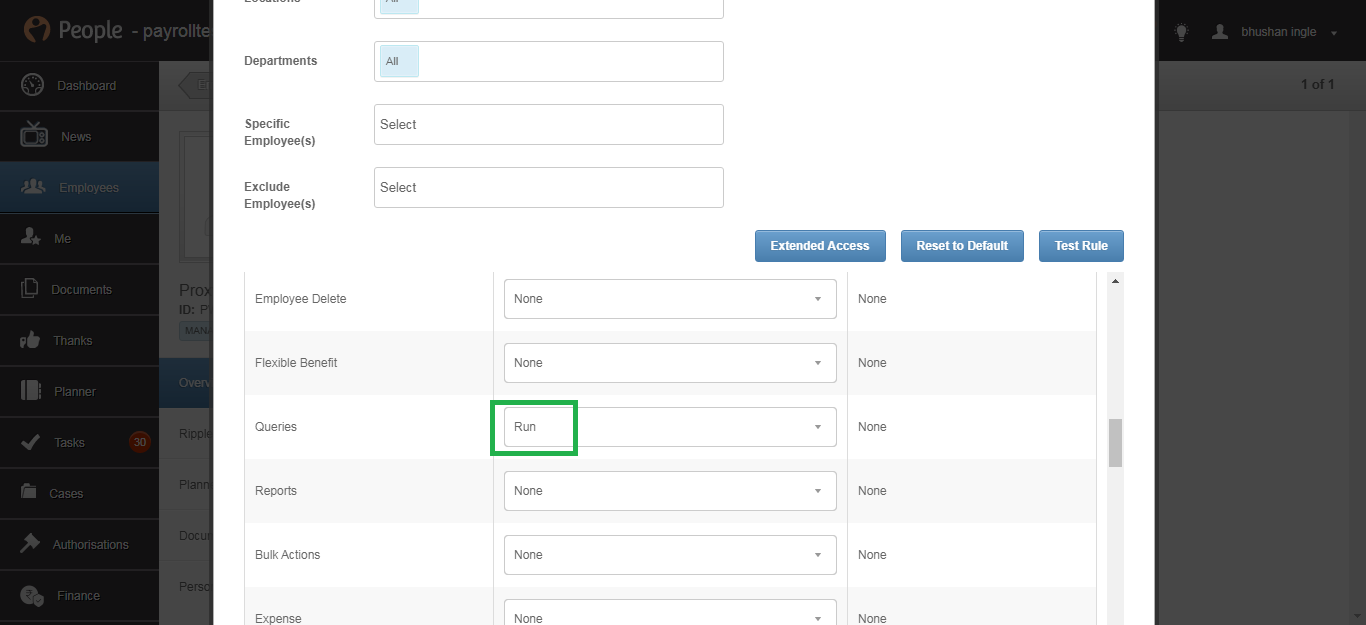1366x625 pixels.
Task: Click the permissions list scrollbar thumb
Action: coord(1116,443)
